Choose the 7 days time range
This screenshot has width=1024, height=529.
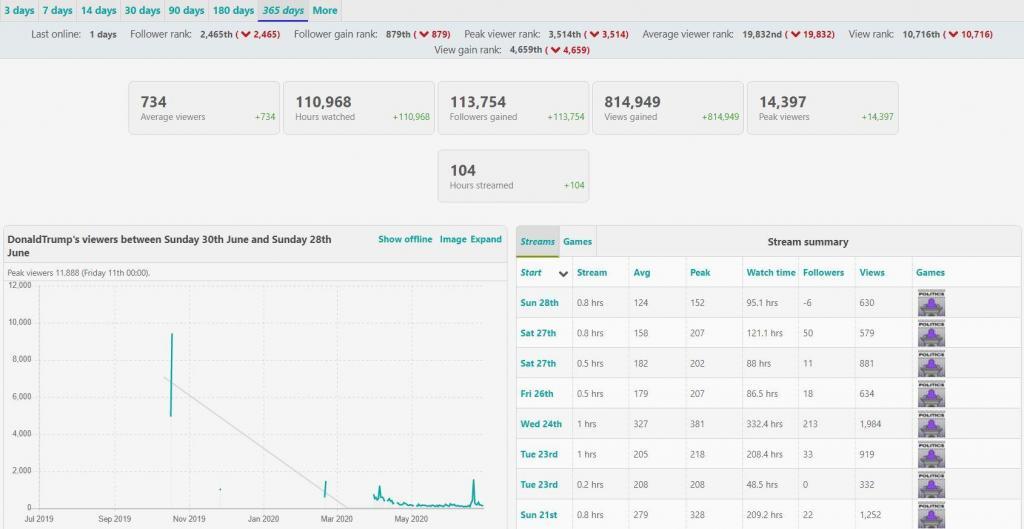coord(57,11)
